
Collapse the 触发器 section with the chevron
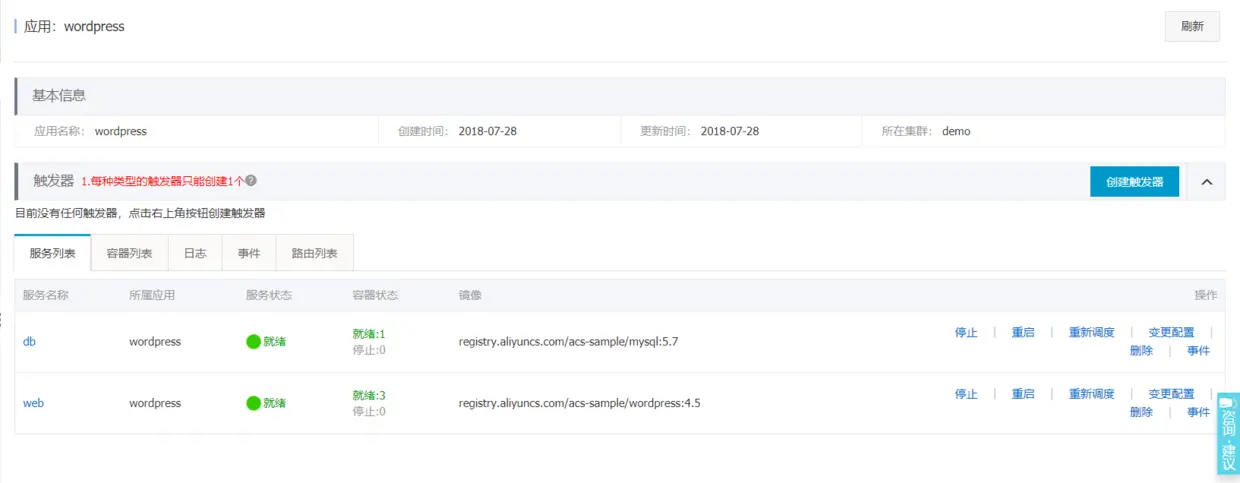click(1206, 182)
